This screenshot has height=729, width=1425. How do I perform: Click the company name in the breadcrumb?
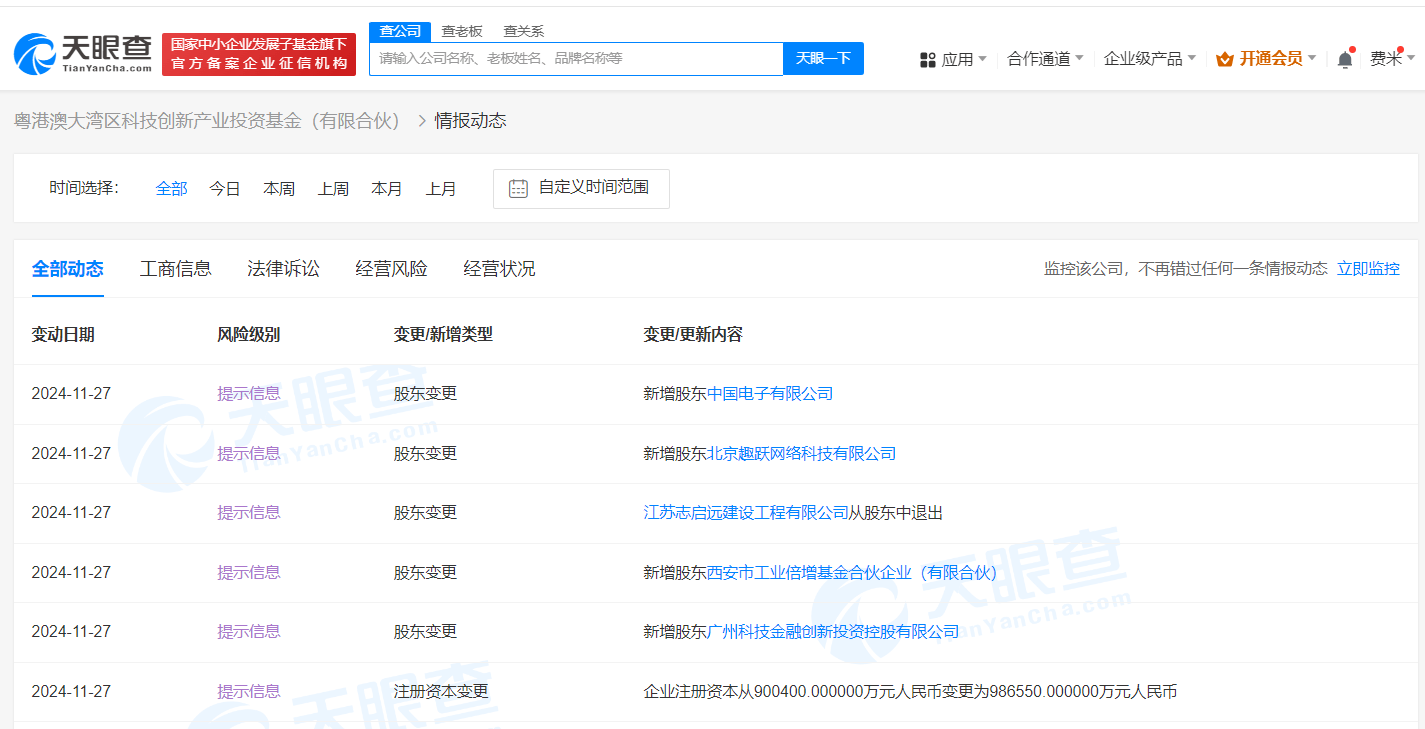pyautogui.click(x=207, y=121)
